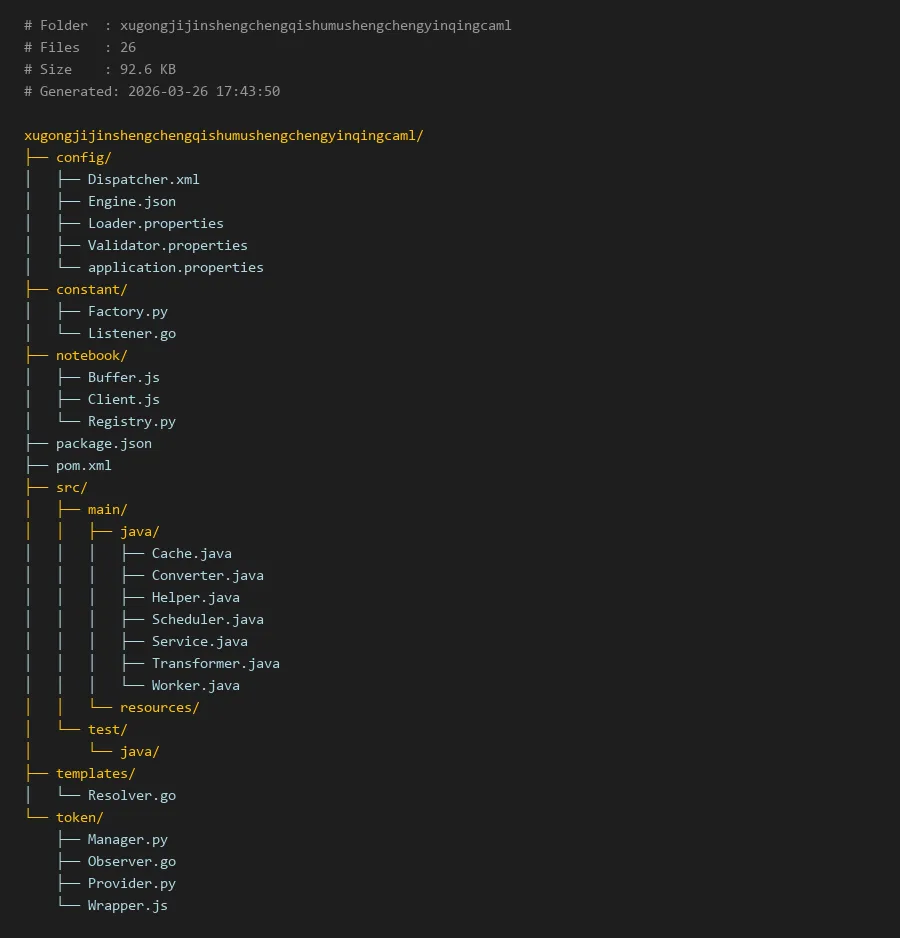Click the resources/ folder
900x938 pixels.
click(x=159, y=707)
